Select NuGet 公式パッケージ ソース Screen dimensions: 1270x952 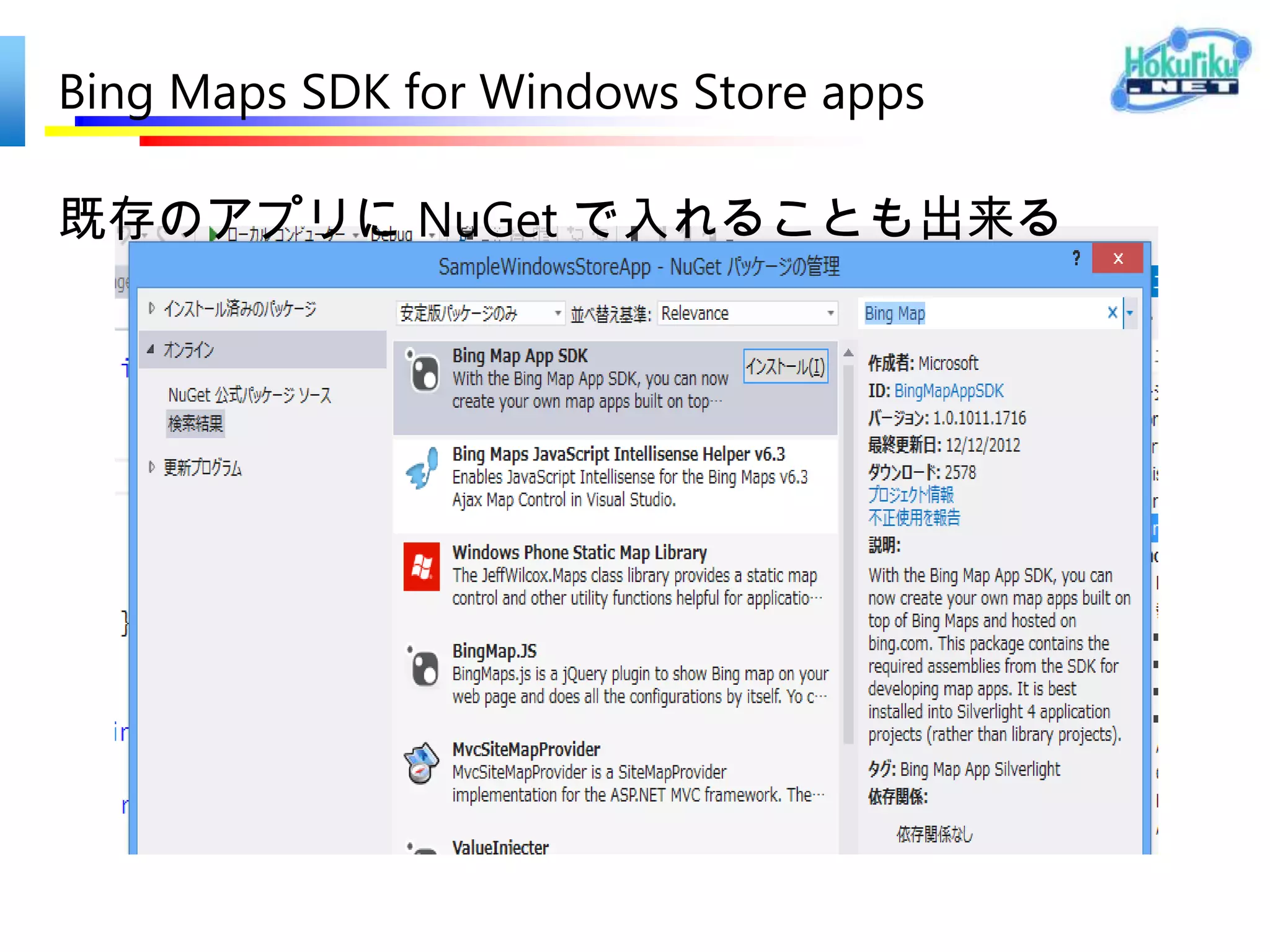[250, 395]
